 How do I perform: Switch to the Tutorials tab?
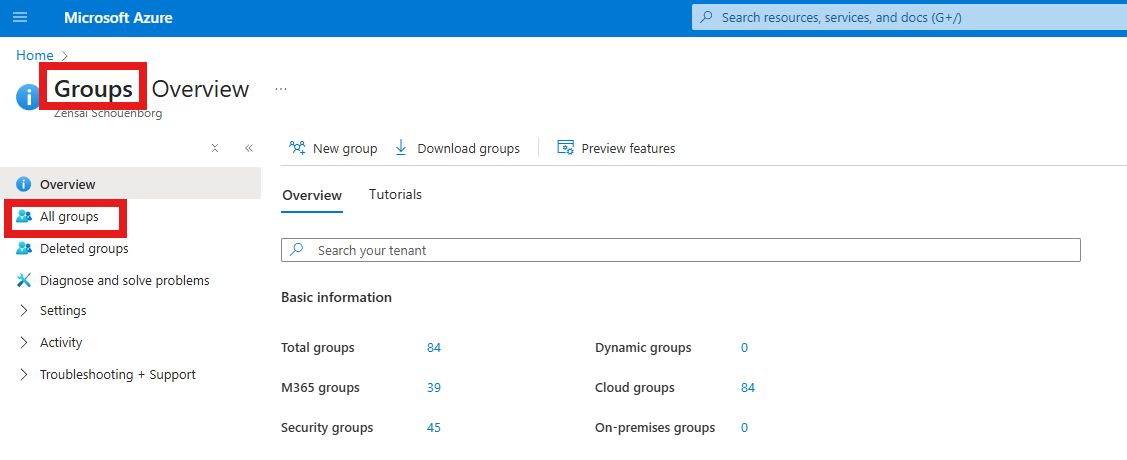click(395, 194)
